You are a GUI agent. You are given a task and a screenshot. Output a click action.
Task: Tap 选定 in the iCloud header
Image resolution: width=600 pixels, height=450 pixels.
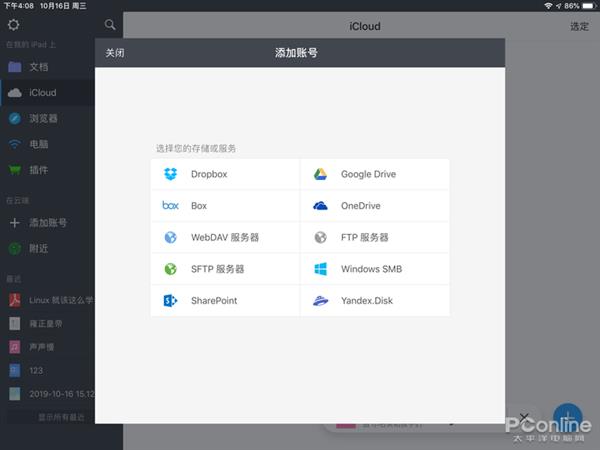click(579, 26)
